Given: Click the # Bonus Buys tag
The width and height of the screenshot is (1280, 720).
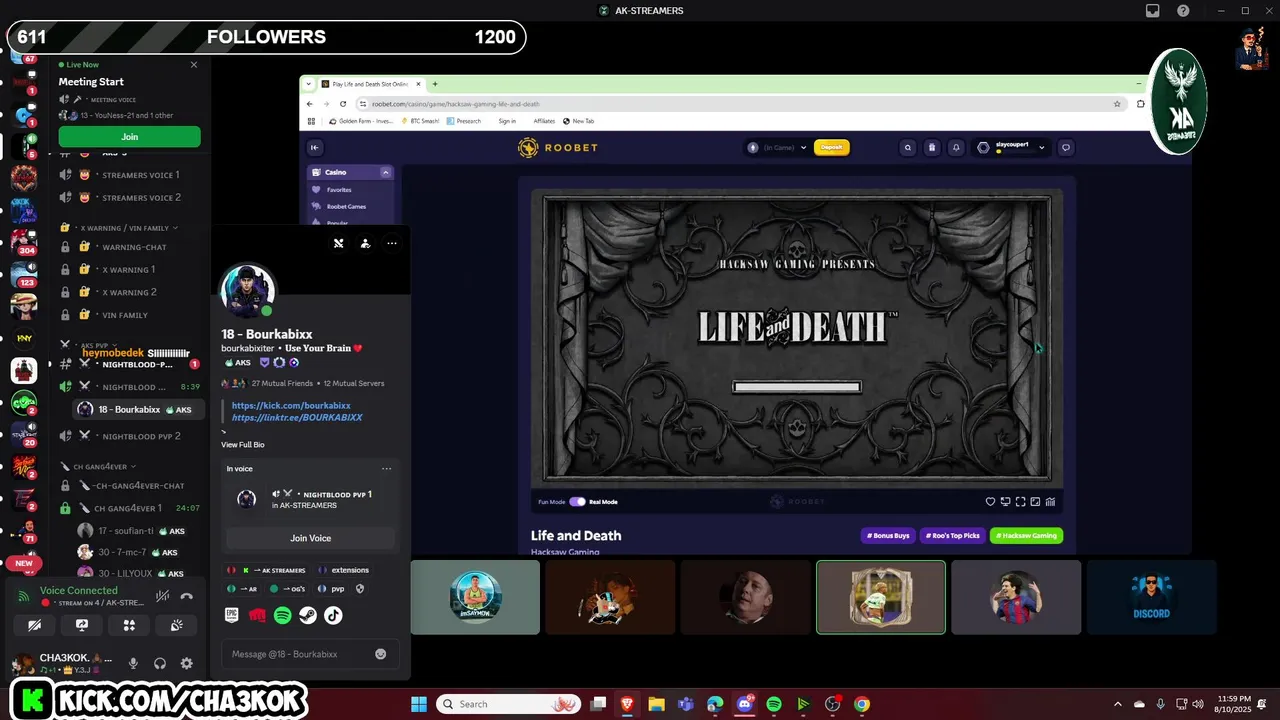Looking at the screenshot, I should click(888, 536).
